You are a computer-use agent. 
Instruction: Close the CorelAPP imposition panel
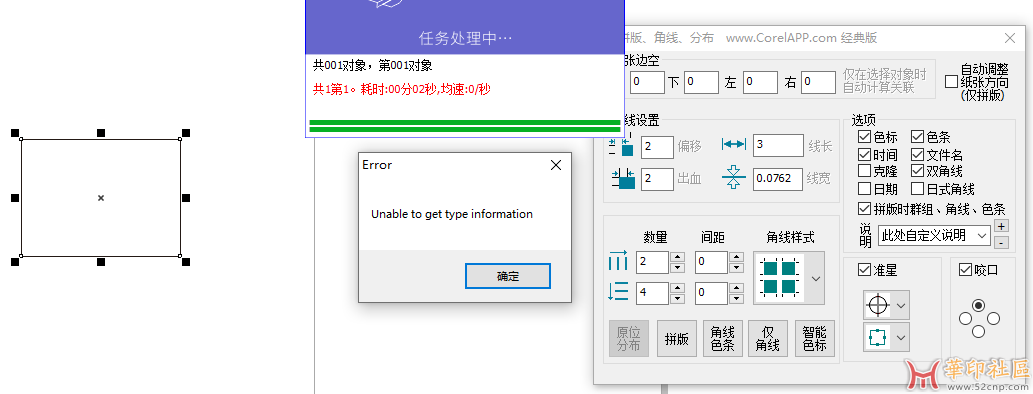[1009, 38]
